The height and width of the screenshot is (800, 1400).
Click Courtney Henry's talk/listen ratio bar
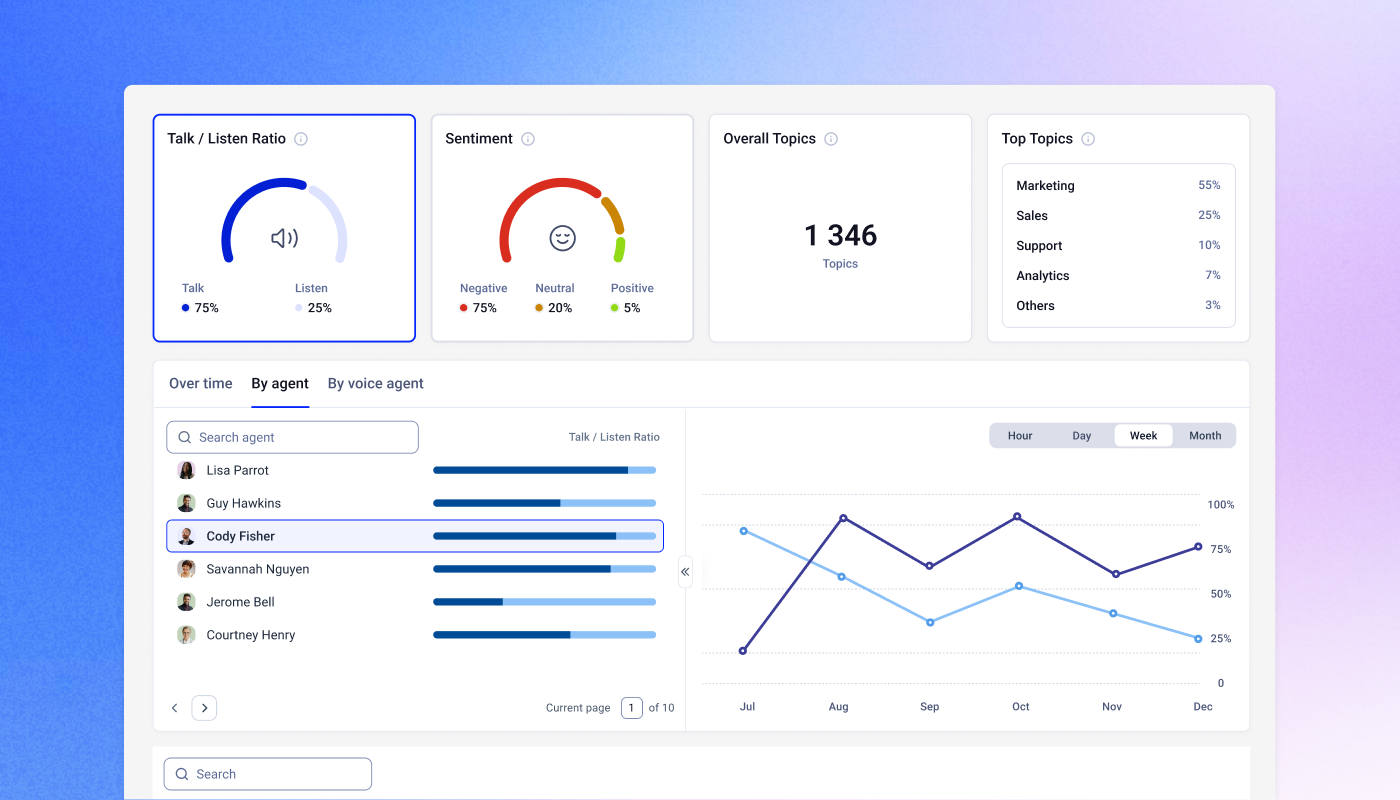point(544,635)
